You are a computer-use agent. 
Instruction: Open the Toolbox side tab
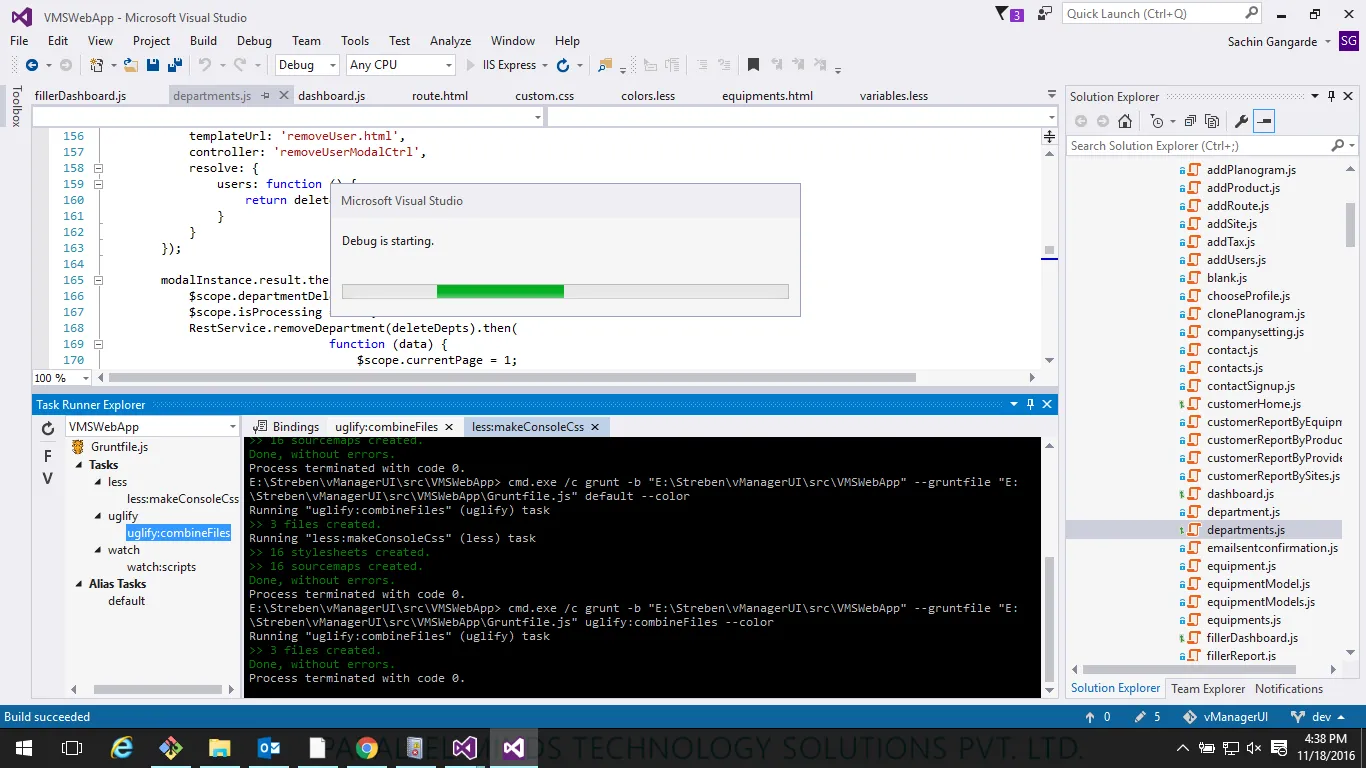click(16, 106)
